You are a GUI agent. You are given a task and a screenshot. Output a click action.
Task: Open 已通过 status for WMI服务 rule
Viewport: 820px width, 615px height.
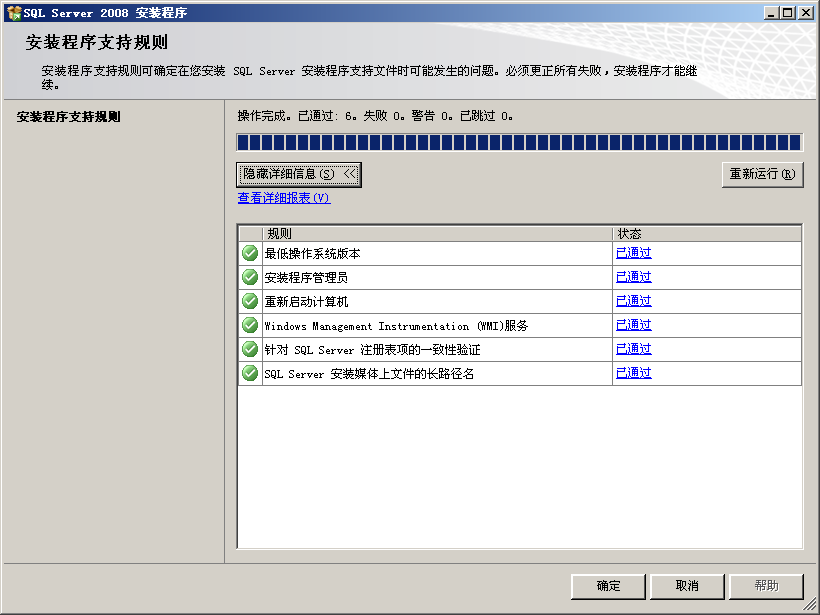[x=634, y=325]
